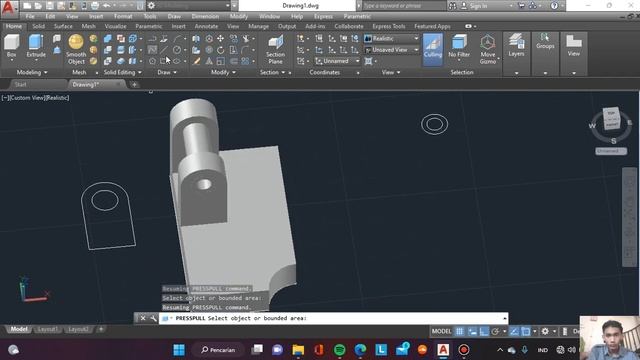The image size is (640, 360).
Task: Open the Dimension menu
Action: pyautogui.click(x=205, y=16)
